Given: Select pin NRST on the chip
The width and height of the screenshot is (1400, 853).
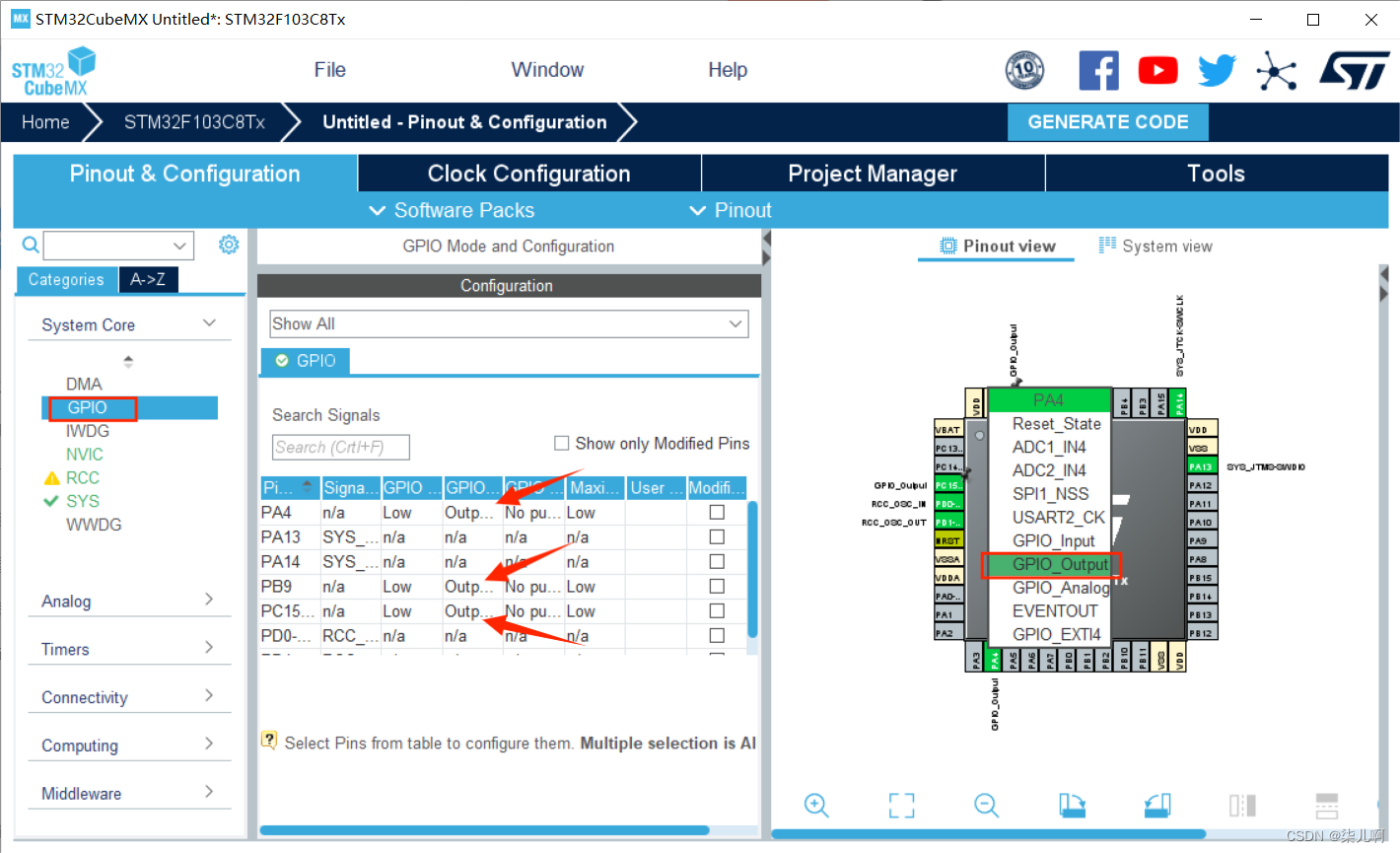Looking at the screenshot, I should point(948,540).
